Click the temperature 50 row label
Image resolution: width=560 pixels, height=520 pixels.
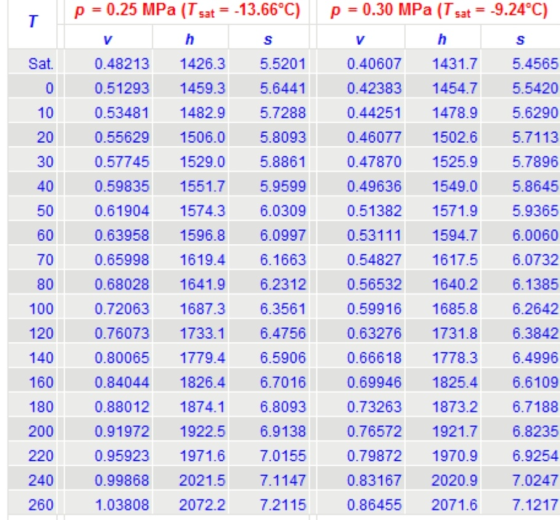[45, 211]
